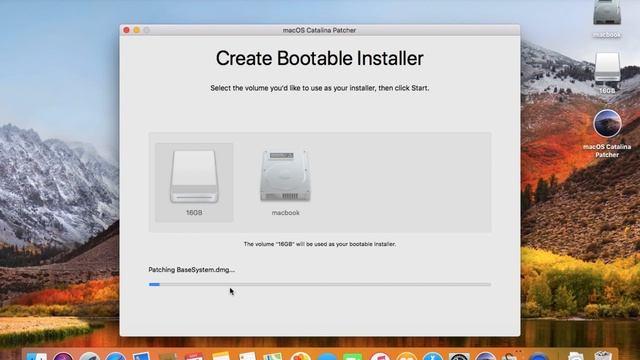
Task: Close the macOS Catalina Patcher window
Action: [x=127, y=30]
